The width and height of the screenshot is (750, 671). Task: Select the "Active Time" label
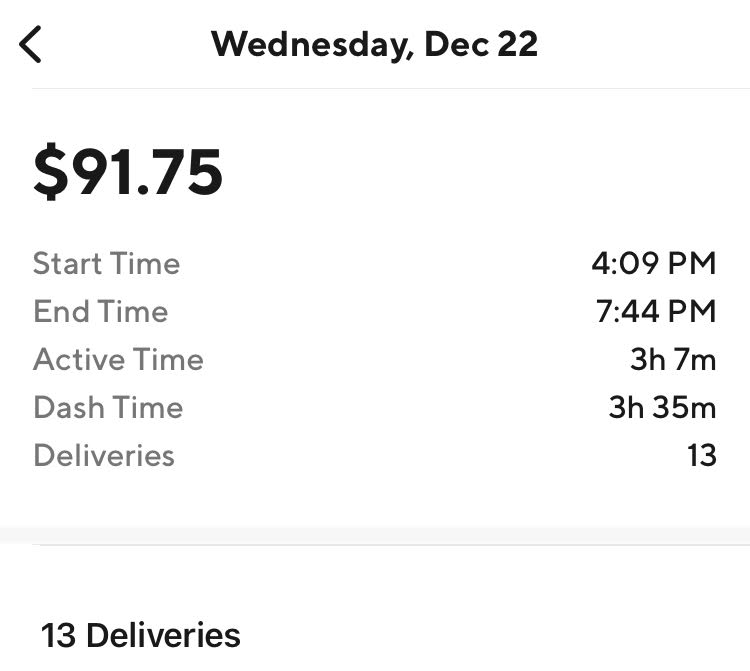pos(118,360)
